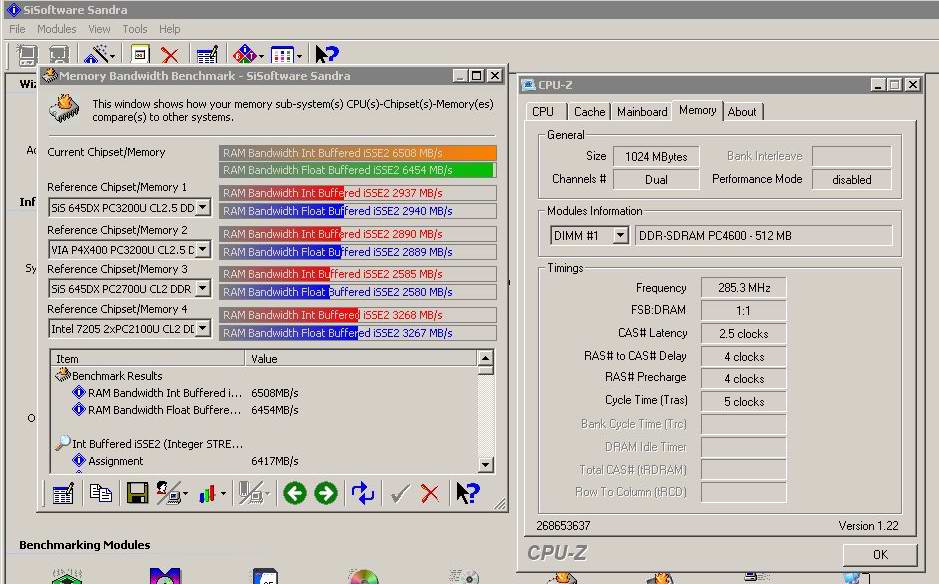This screenshot has height=584, width=939.
Task: Switch to the Cache tab in CPU-Z
Action: [x=589, y=111]
